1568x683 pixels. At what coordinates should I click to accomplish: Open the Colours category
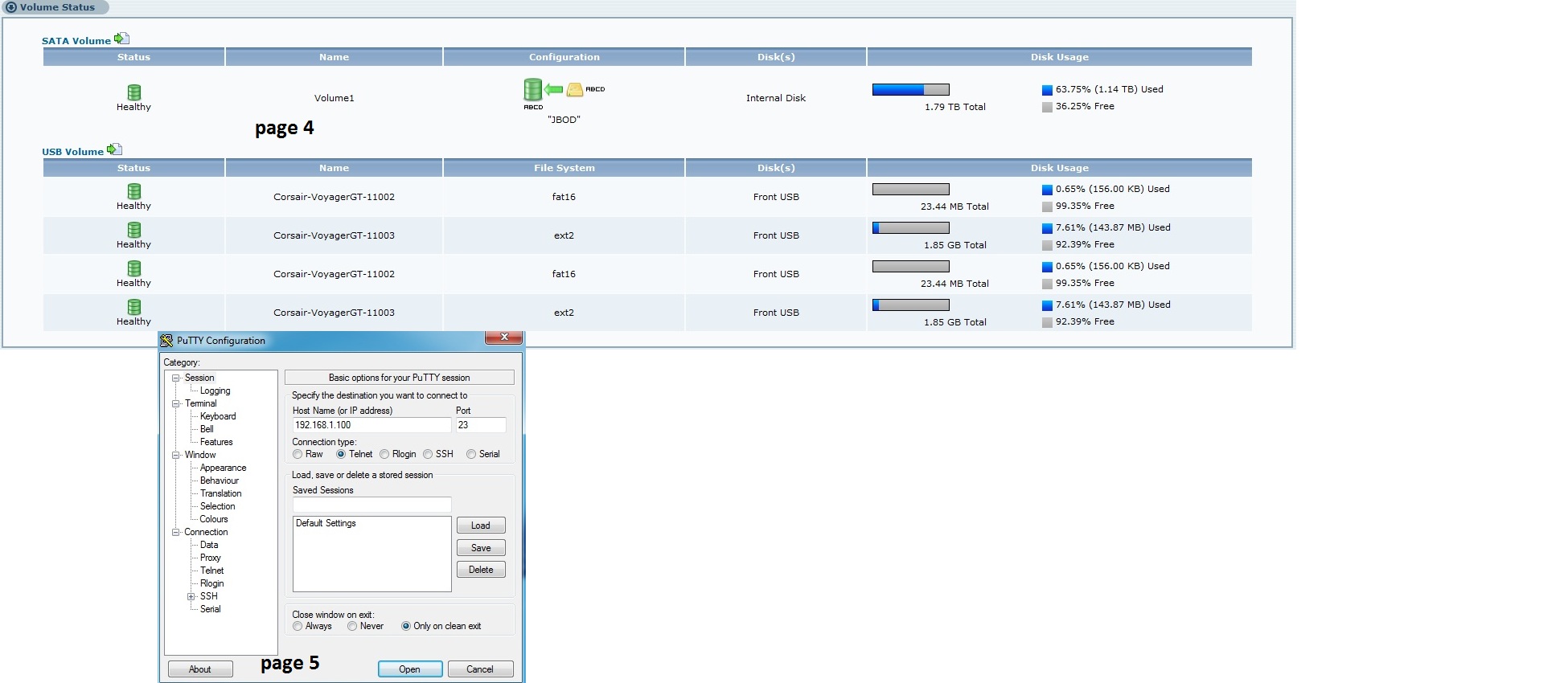tap(214, 519)
